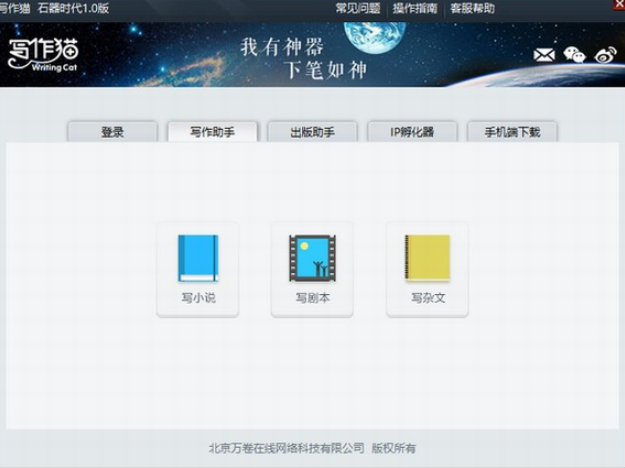Screen dimensions: 625x468
Task: Switch to the 登录 tab
Action: pyautogui.click(x=112, y=132)
